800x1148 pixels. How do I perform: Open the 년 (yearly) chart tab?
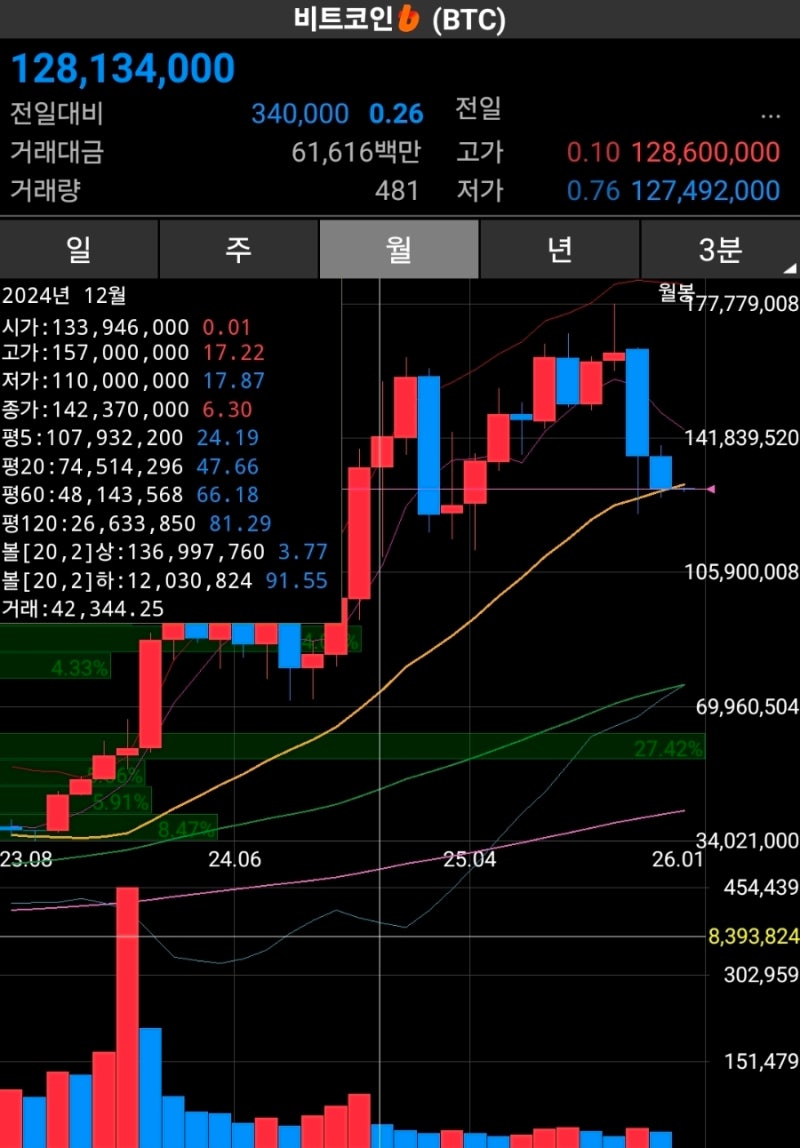(559, 250)
